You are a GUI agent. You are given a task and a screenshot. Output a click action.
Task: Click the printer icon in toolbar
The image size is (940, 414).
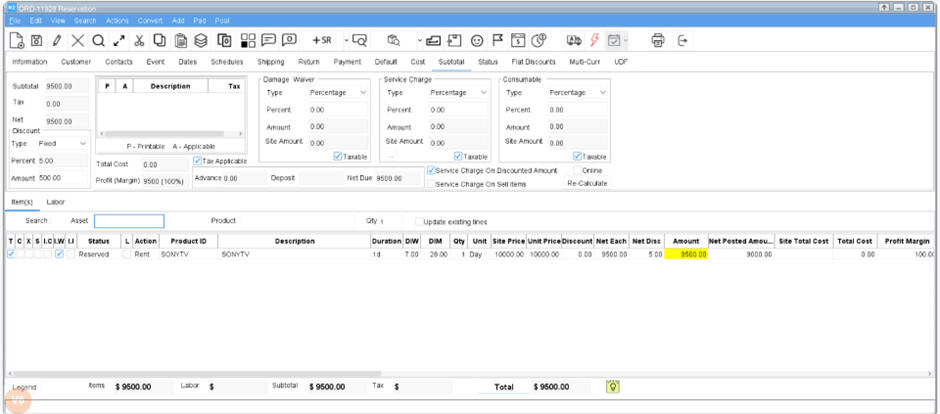pos(658,41)
